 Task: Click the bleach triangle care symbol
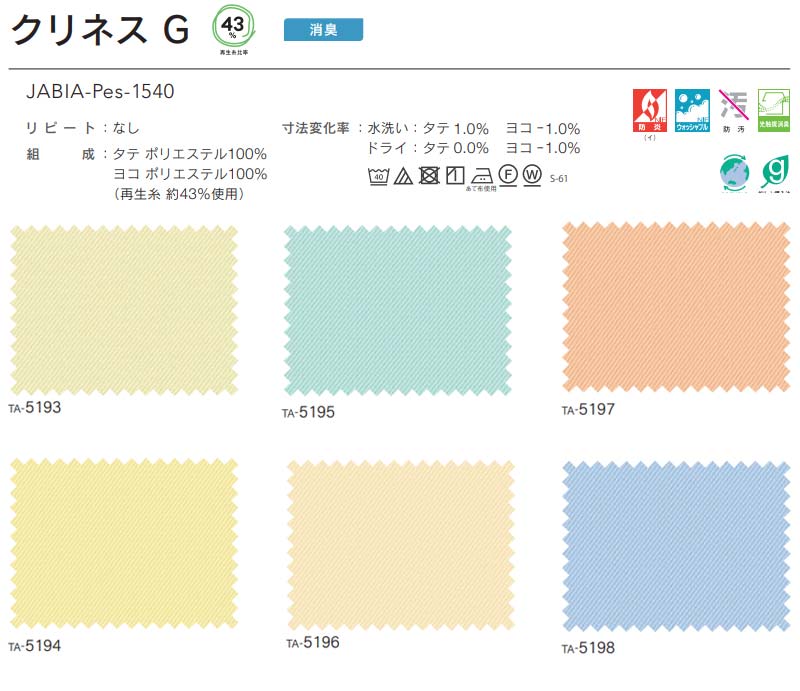[x=403, y=176]
